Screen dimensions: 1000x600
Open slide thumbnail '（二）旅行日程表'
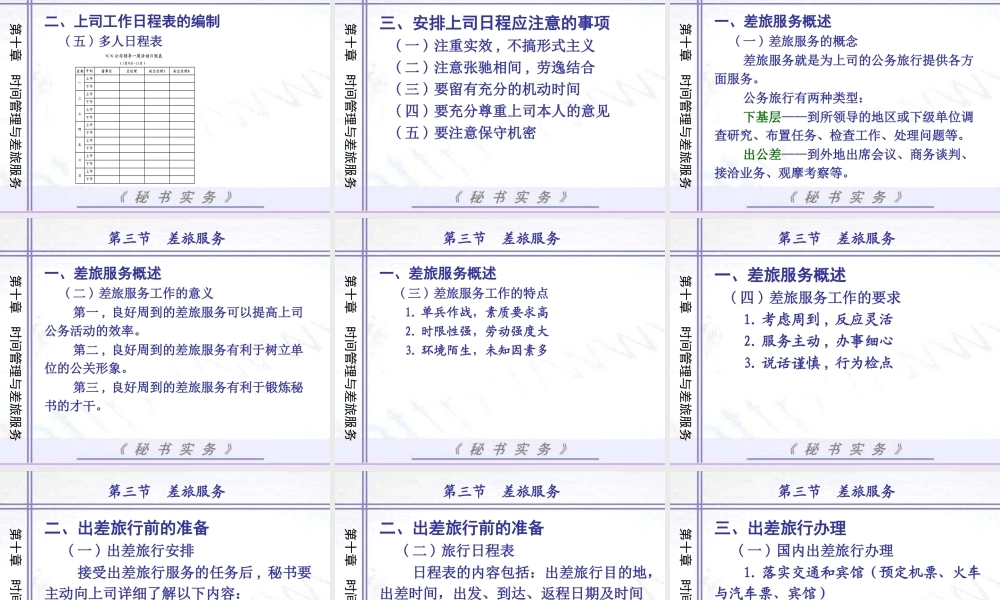(x=500, y=535)
